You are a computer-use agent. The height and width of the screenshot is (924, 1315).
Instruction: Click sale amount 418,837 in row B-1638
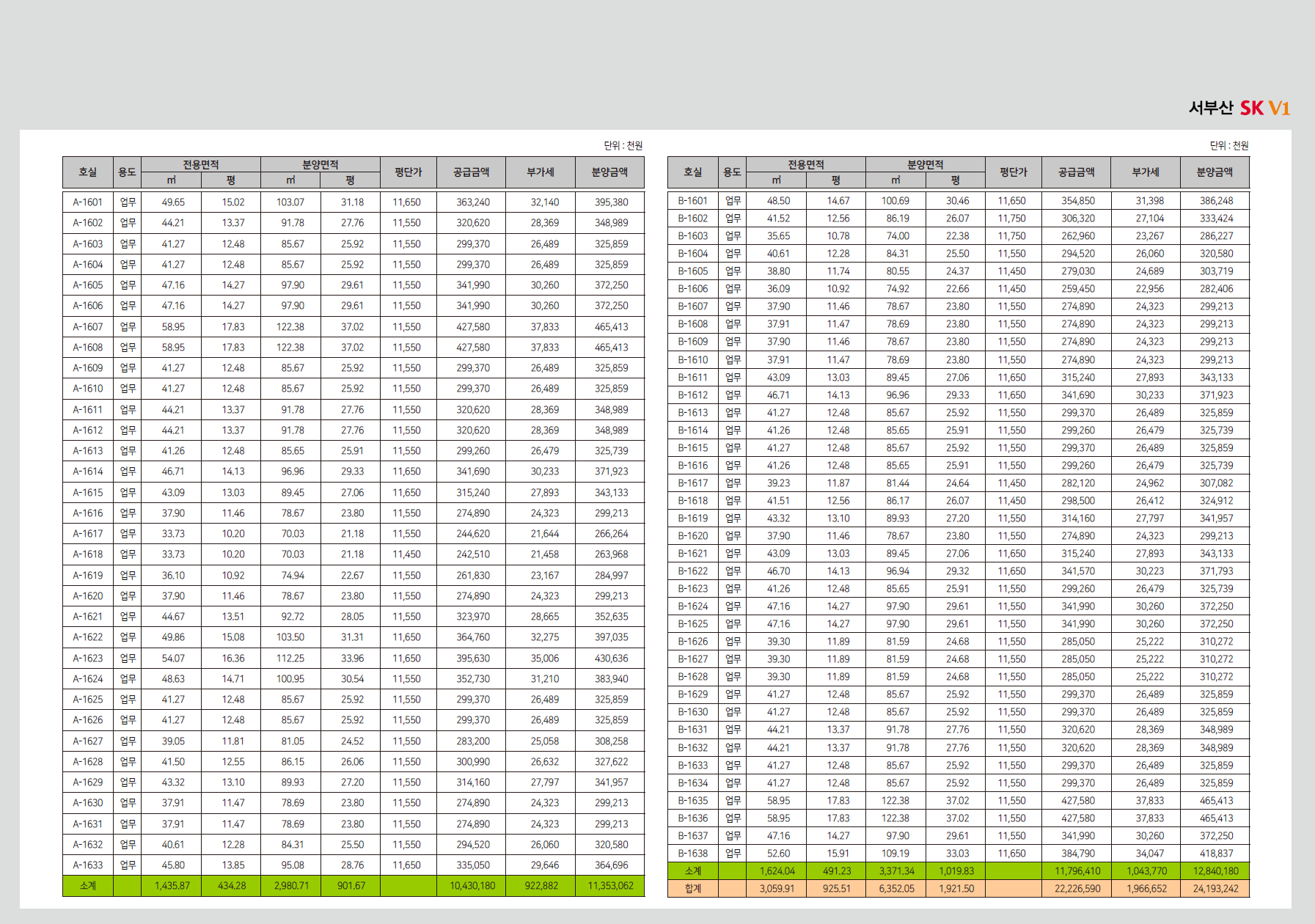1216,854
